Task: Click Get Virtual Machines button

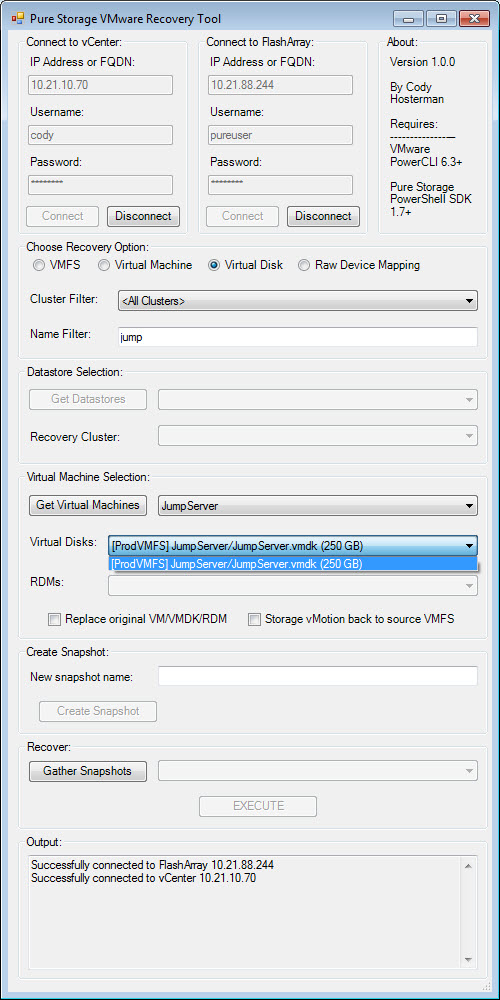Action: pos(88,504)
